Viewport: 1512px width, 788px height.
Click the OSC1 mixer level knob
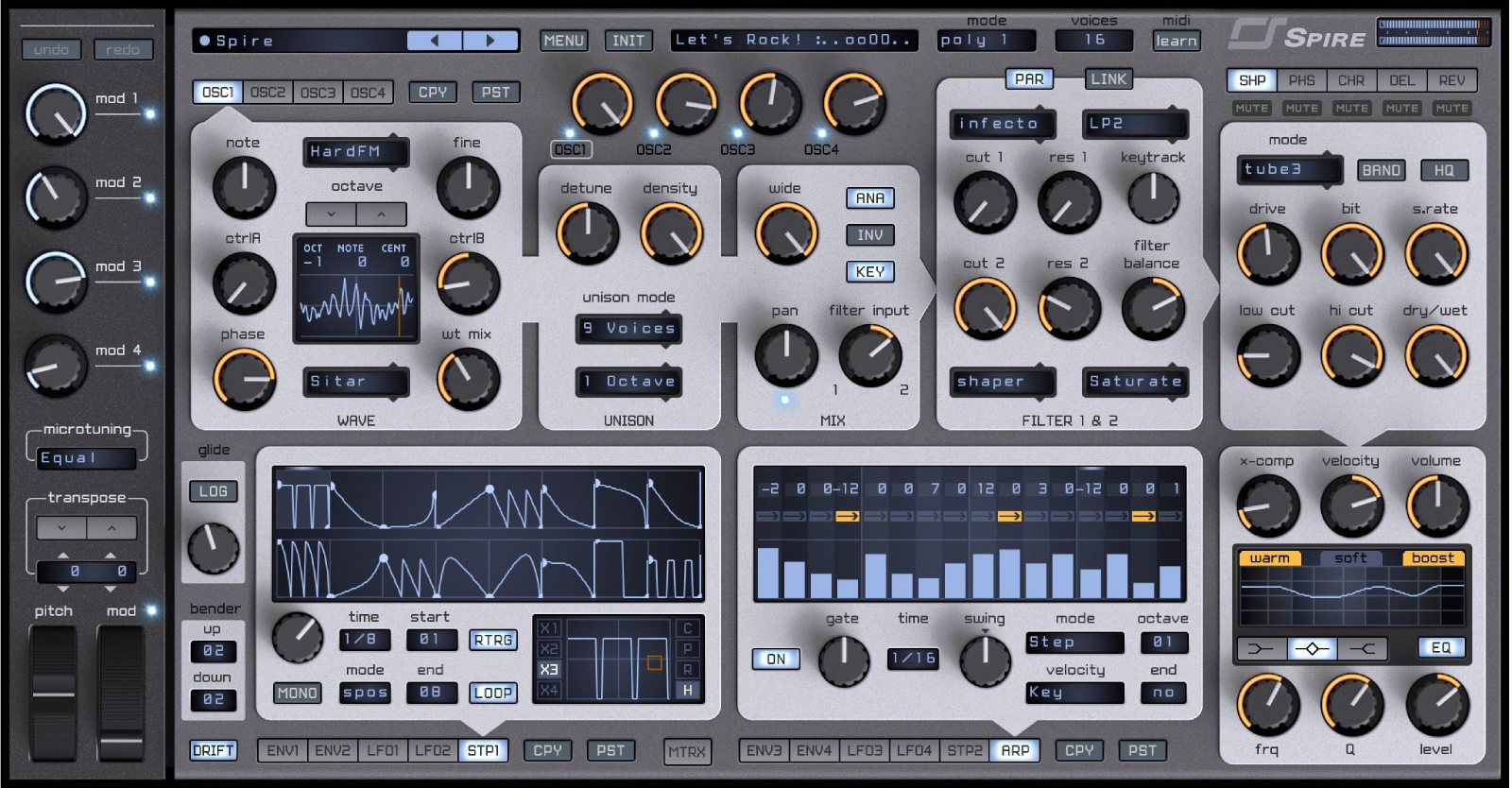coord(602,104)
